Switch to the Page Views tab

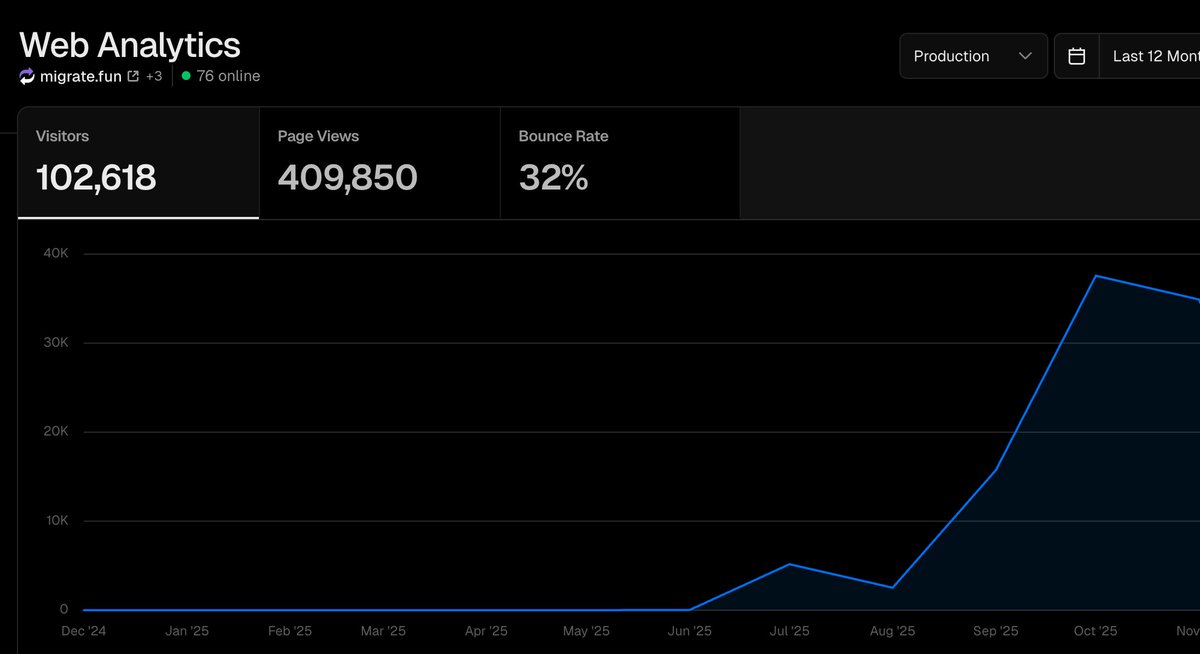coord(379,163)
